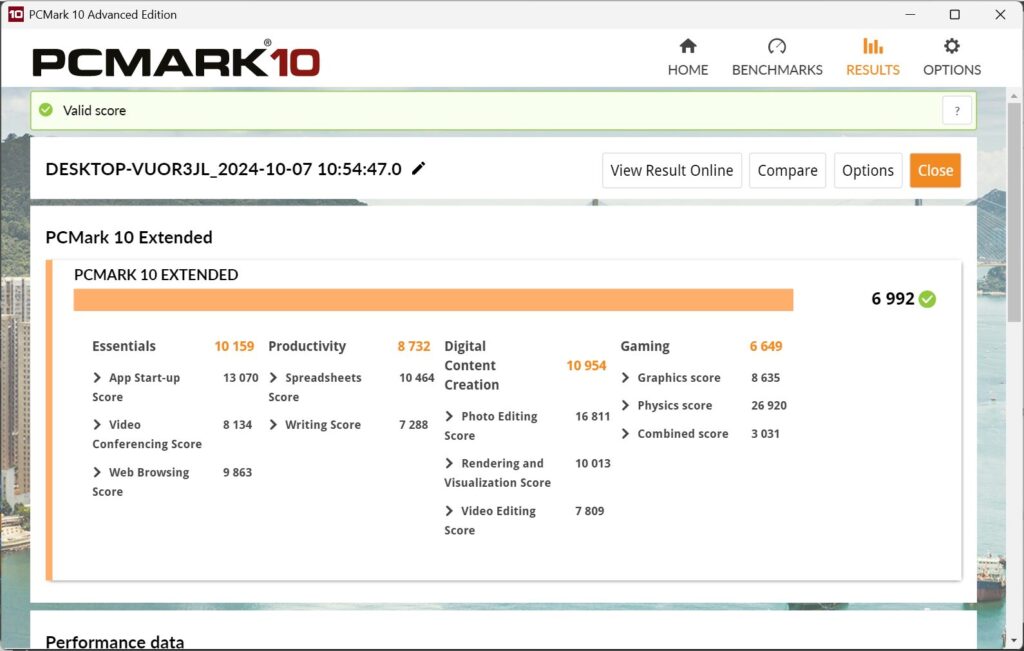Expand the Graphics score row
Viewport: 1024px width, 651px height.
pos(626,378)
